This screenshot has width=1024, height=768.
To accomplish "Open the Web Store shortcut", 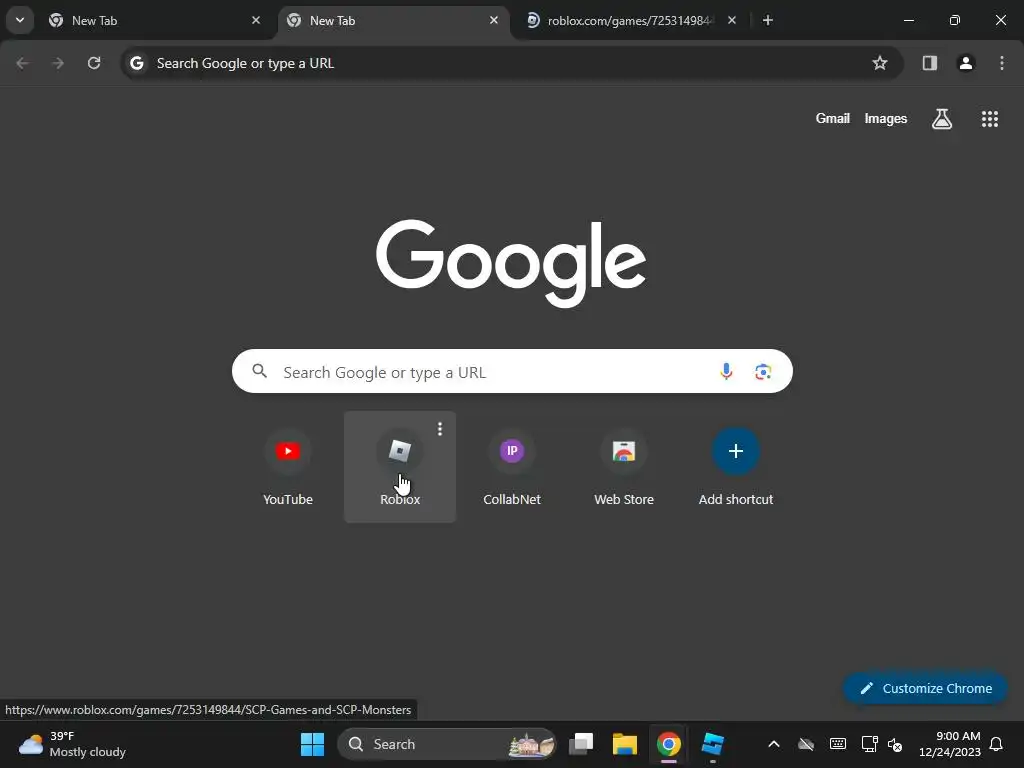I will point(624,466).
